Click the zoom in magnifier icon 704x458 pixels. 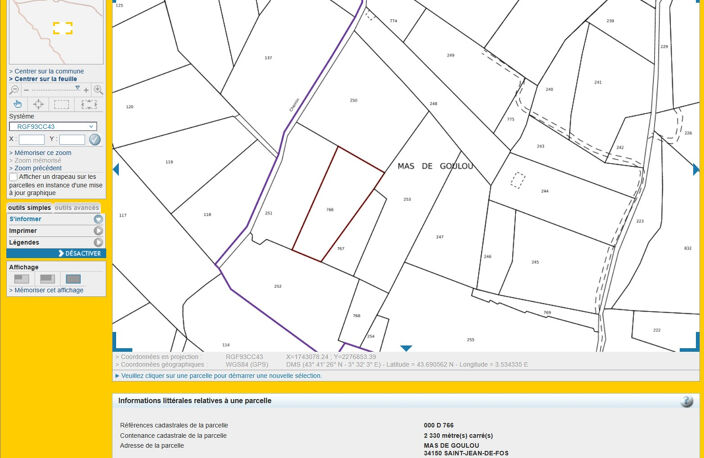pos(98,90)
